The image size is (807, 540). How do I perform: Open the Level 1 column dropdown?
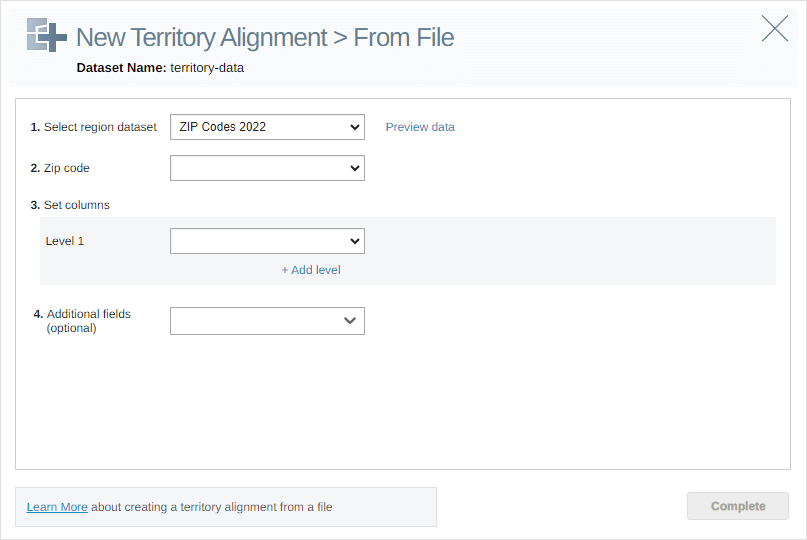click(x=267, y=241)
